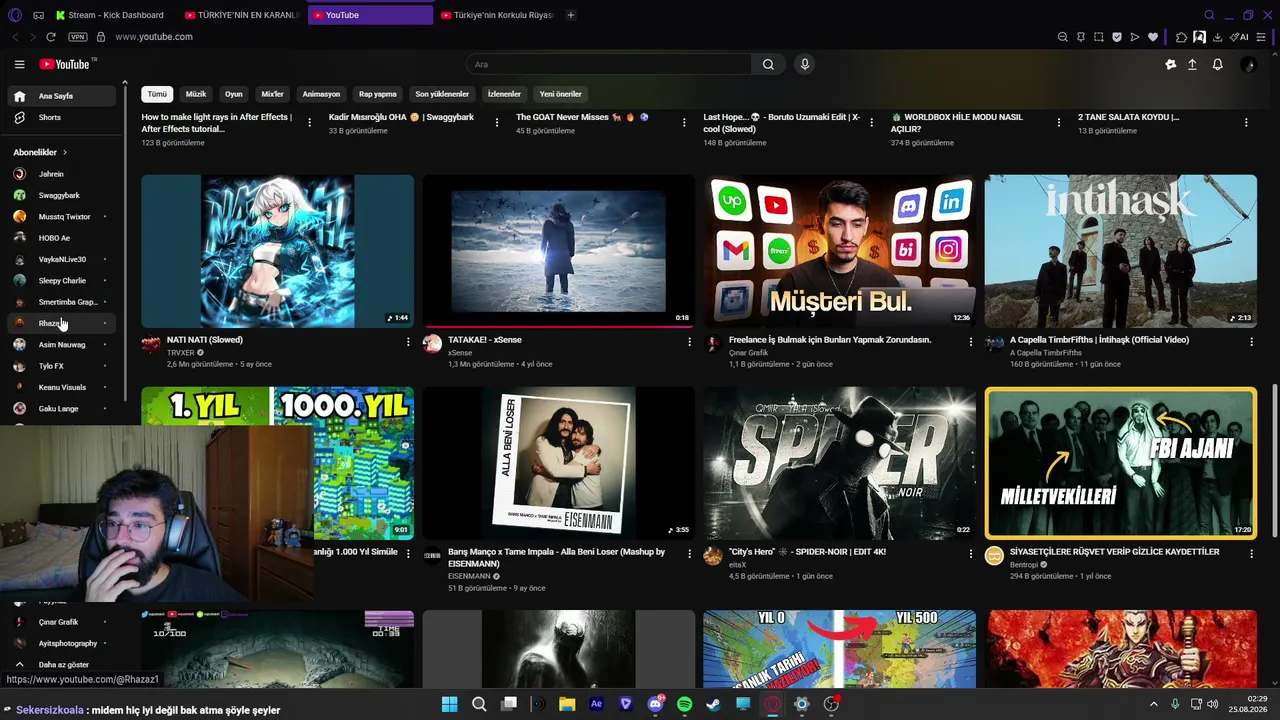Open the browser downloads icon

pos(1217,37)
